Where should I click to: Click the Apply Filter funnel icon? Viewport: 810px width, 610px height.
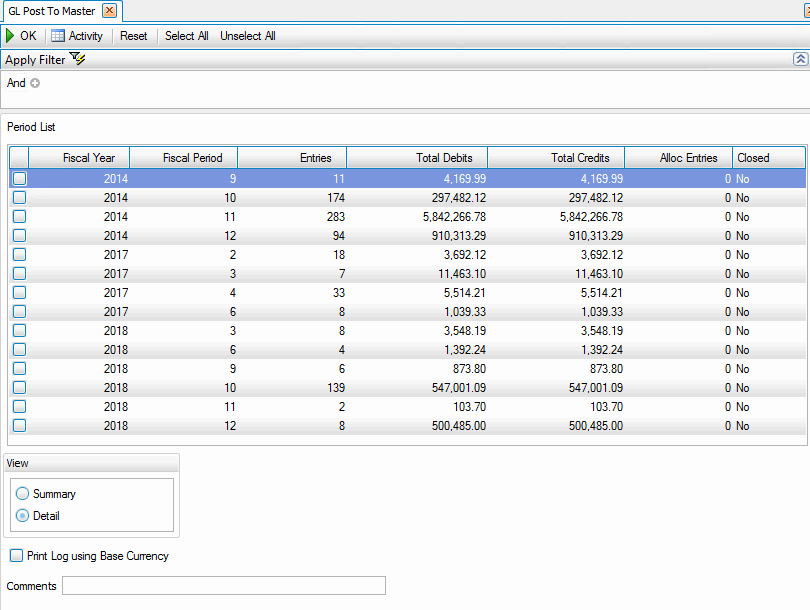point(78,60)
